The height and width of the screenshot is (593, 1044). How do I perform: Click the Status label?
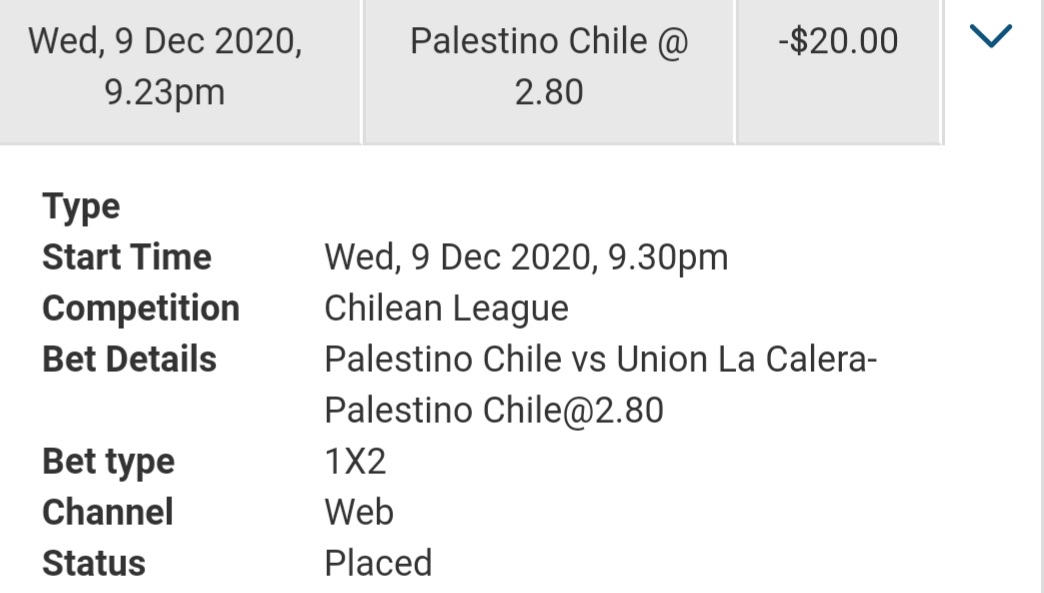pyautogui.click(x=94, y=564)
